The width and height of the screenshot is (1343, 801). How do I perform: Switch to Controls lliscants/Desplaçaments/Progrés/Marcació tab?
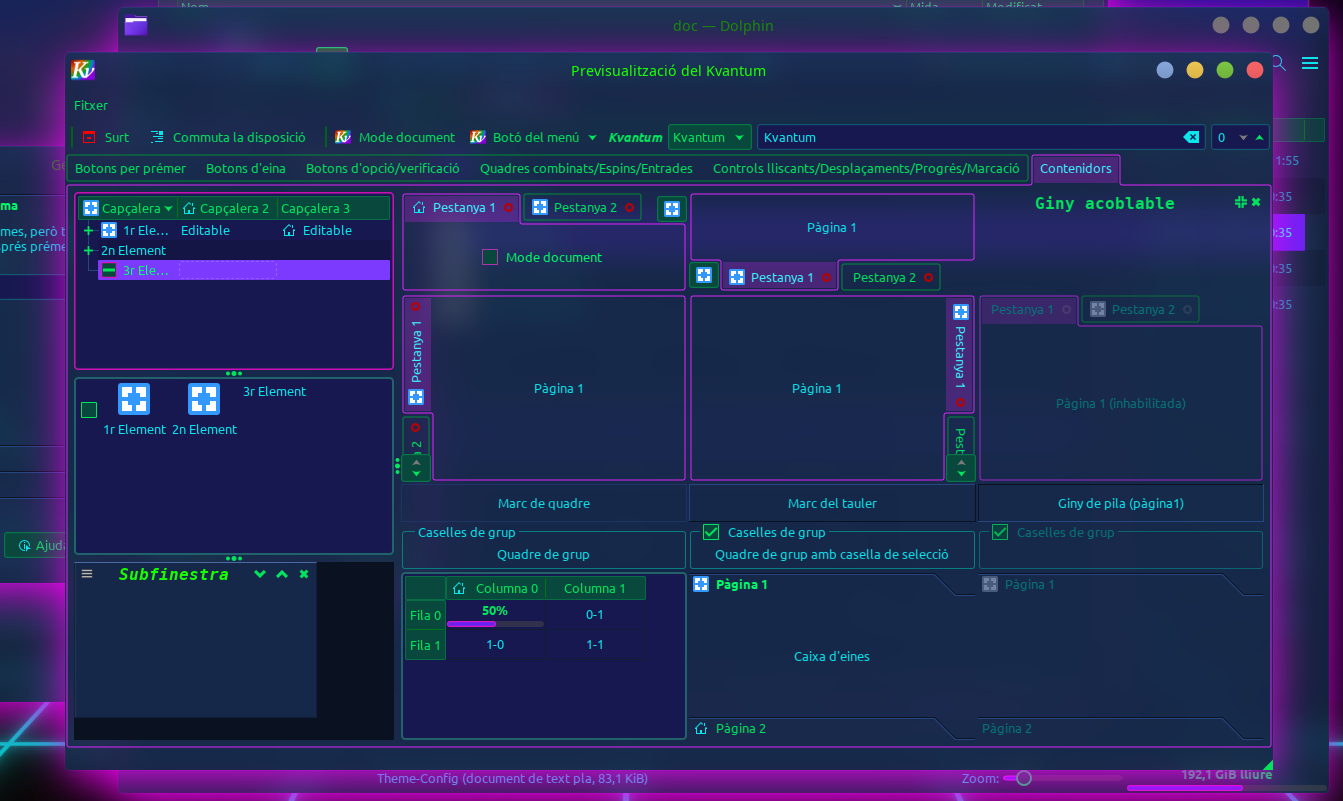click(x=866, y=168)
